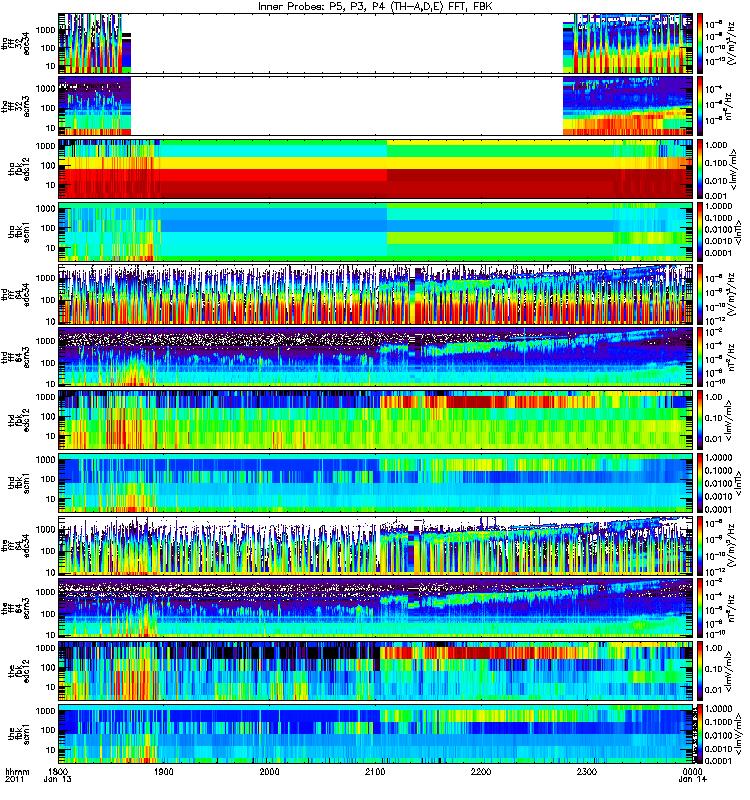This screenshot has height=800, width=750.
Task: Click the 'the fbk scm1' y-axis label
Action: coord(19,733)
